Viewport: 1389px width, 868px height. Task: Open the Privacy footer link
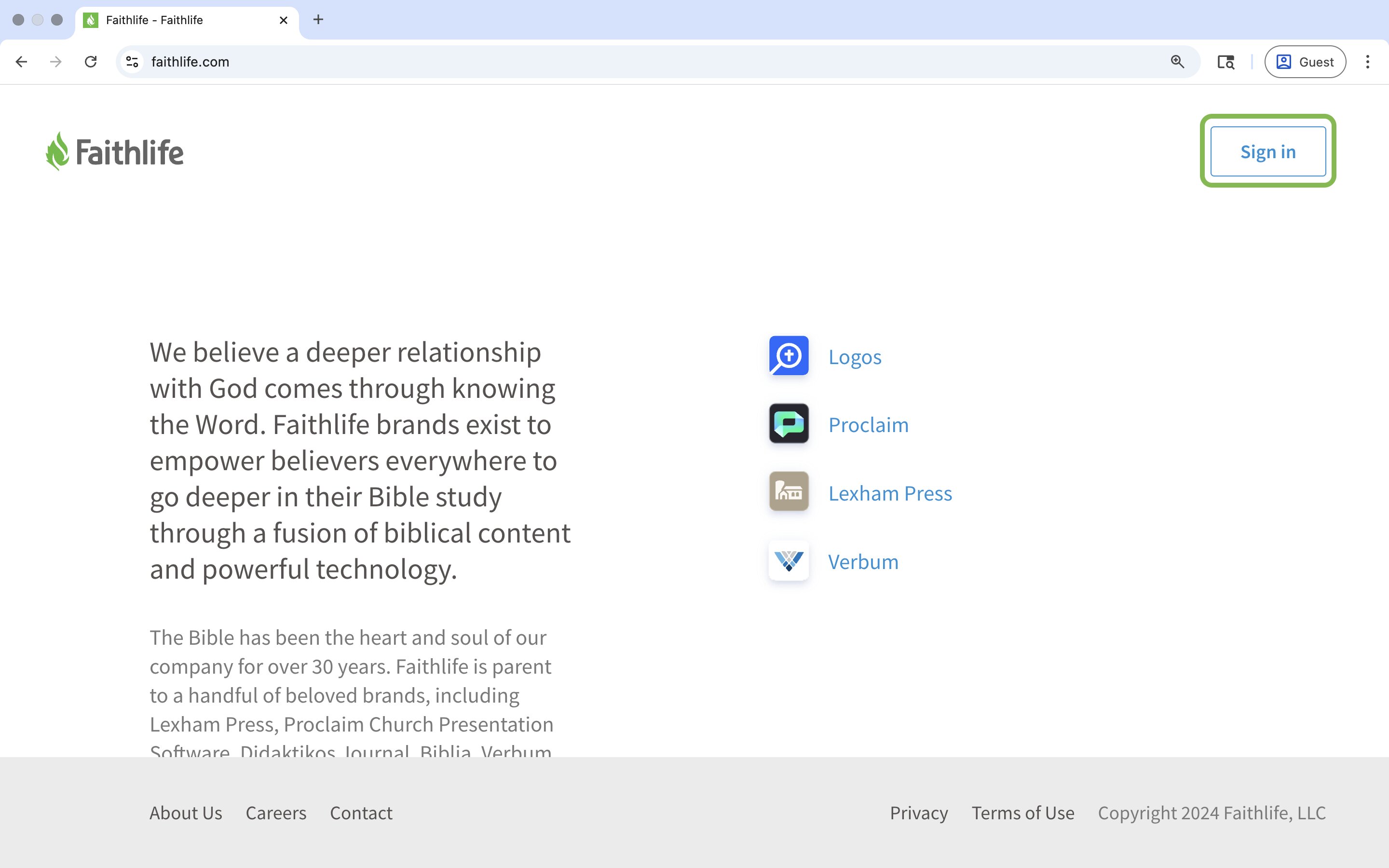919,813
